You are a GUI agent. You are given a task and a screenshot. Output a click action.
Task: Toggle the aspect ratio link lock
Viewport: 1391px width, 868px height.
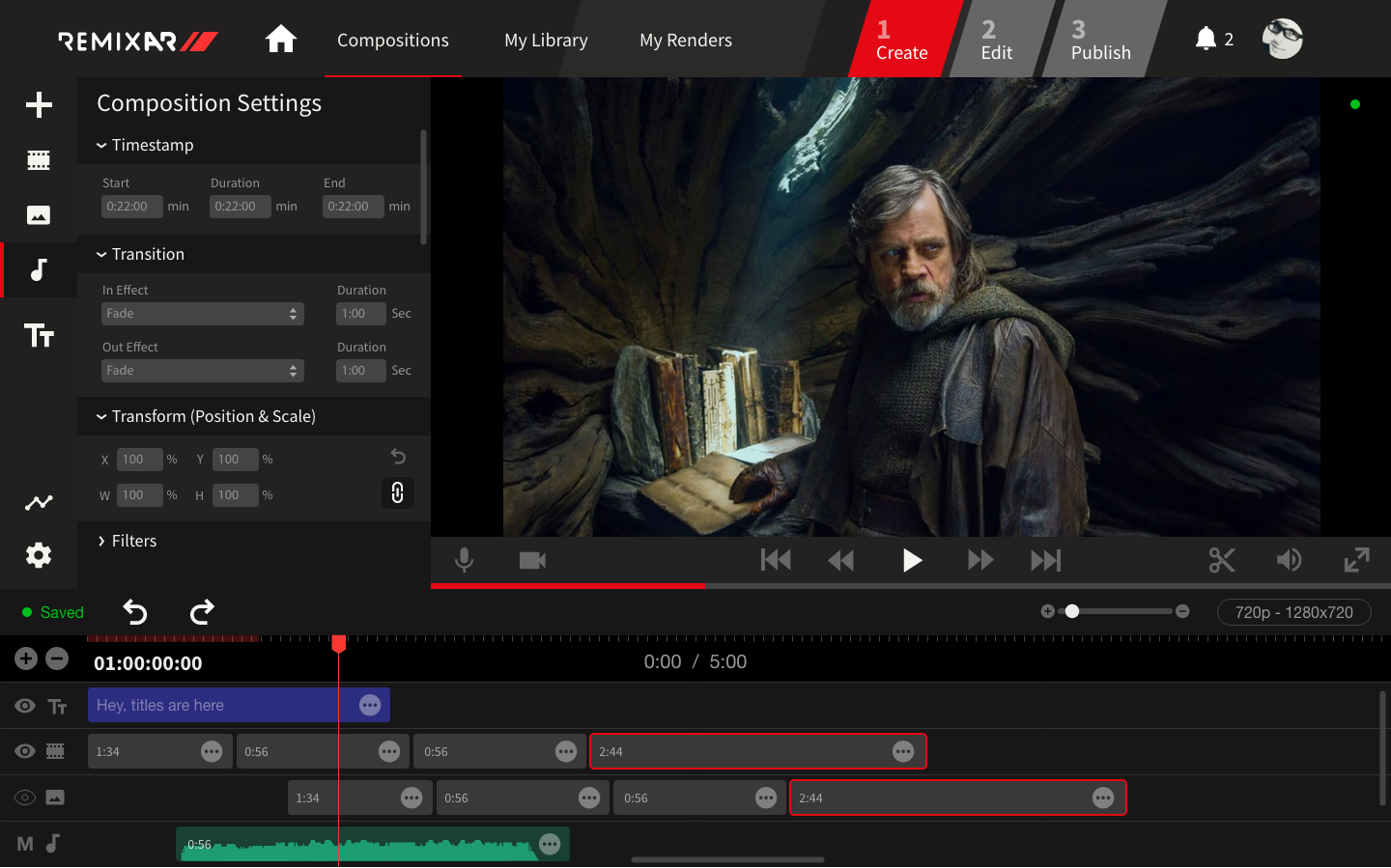(x=397, y=493)
